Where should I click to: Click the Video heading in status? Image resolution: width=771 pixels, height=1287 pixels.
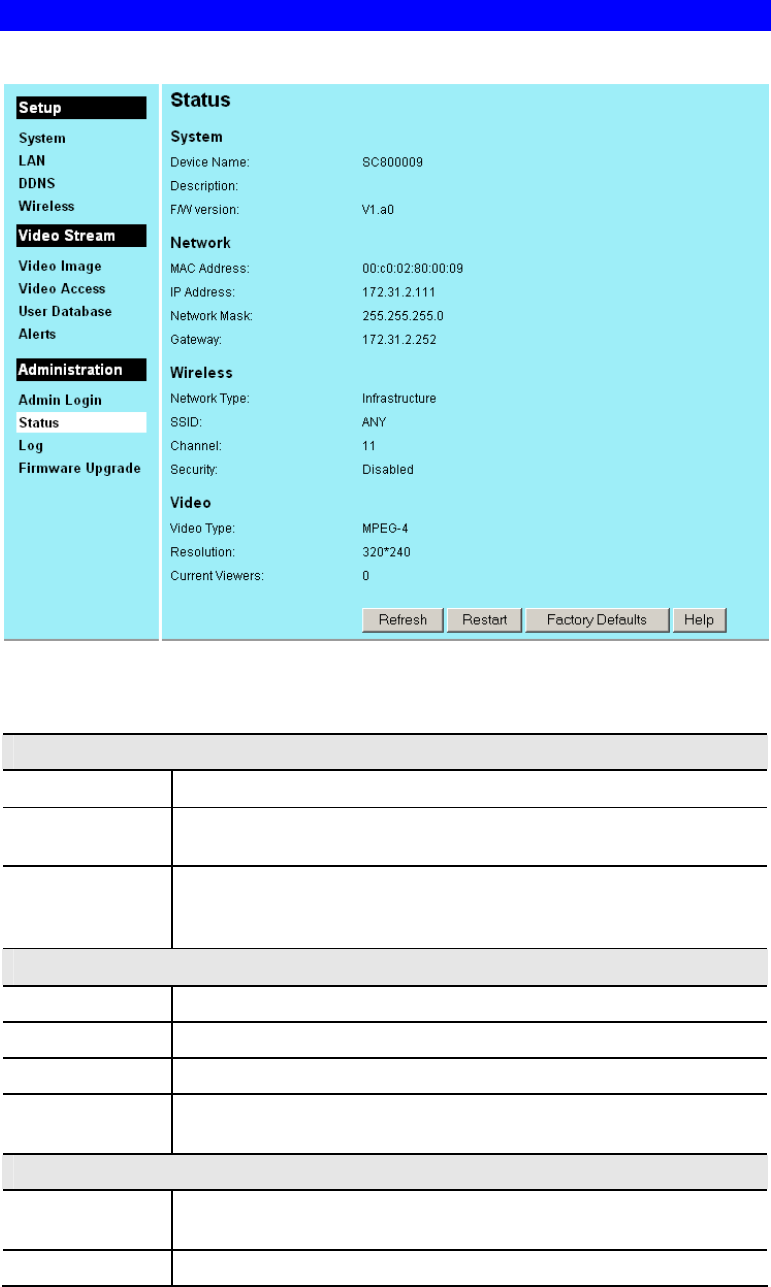tap(191, 502)
